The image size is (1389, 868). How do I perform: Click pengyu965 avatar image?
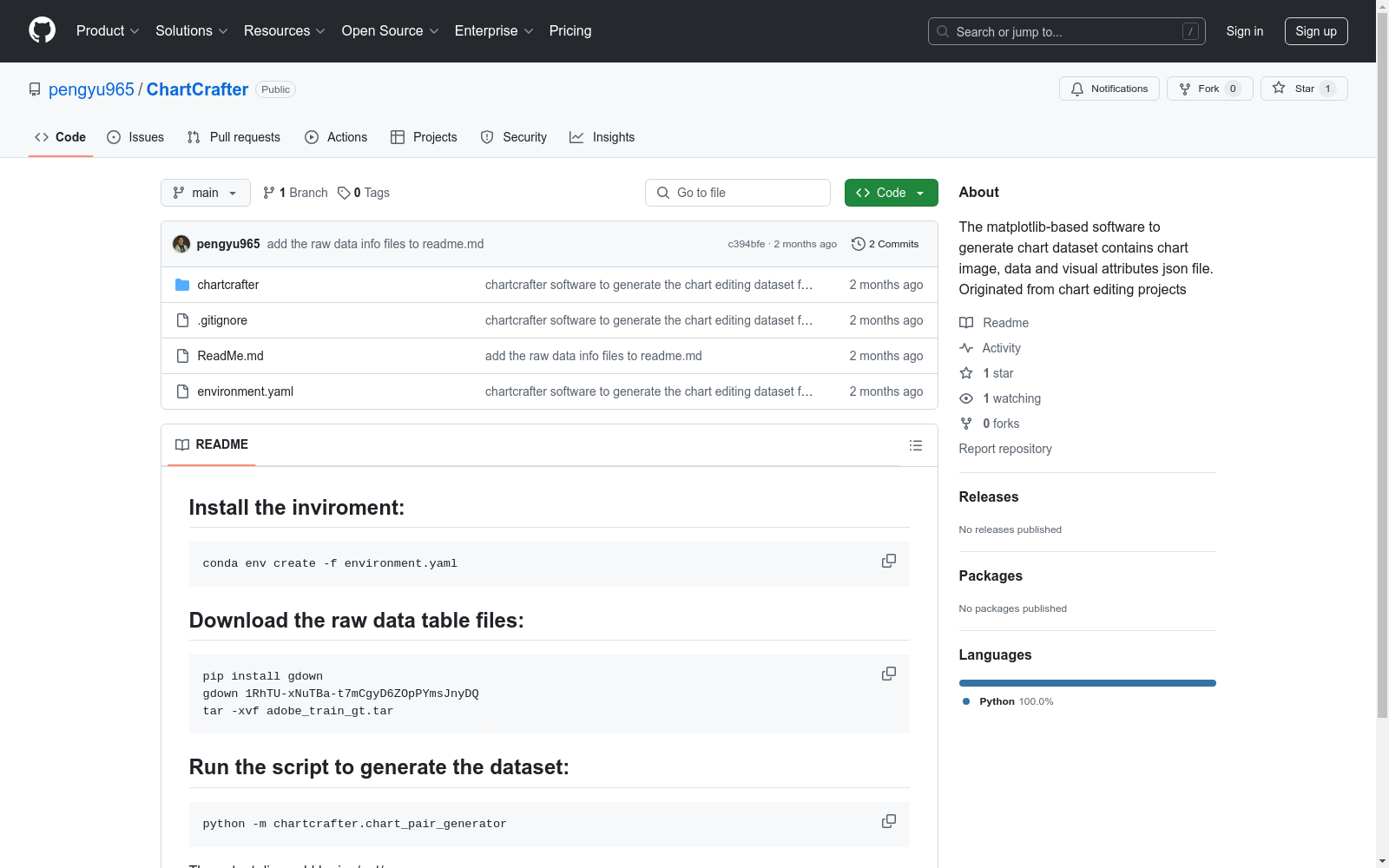(181, 244)
